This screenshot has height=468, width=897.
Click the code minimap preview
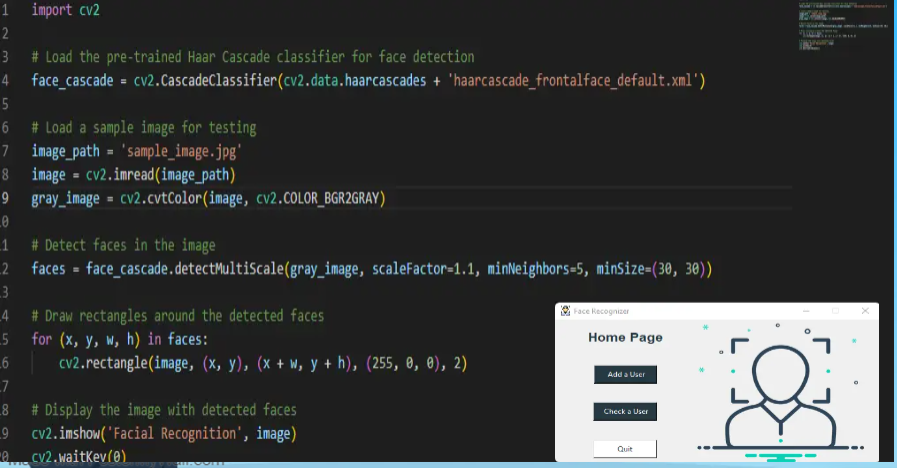(843, 26)
